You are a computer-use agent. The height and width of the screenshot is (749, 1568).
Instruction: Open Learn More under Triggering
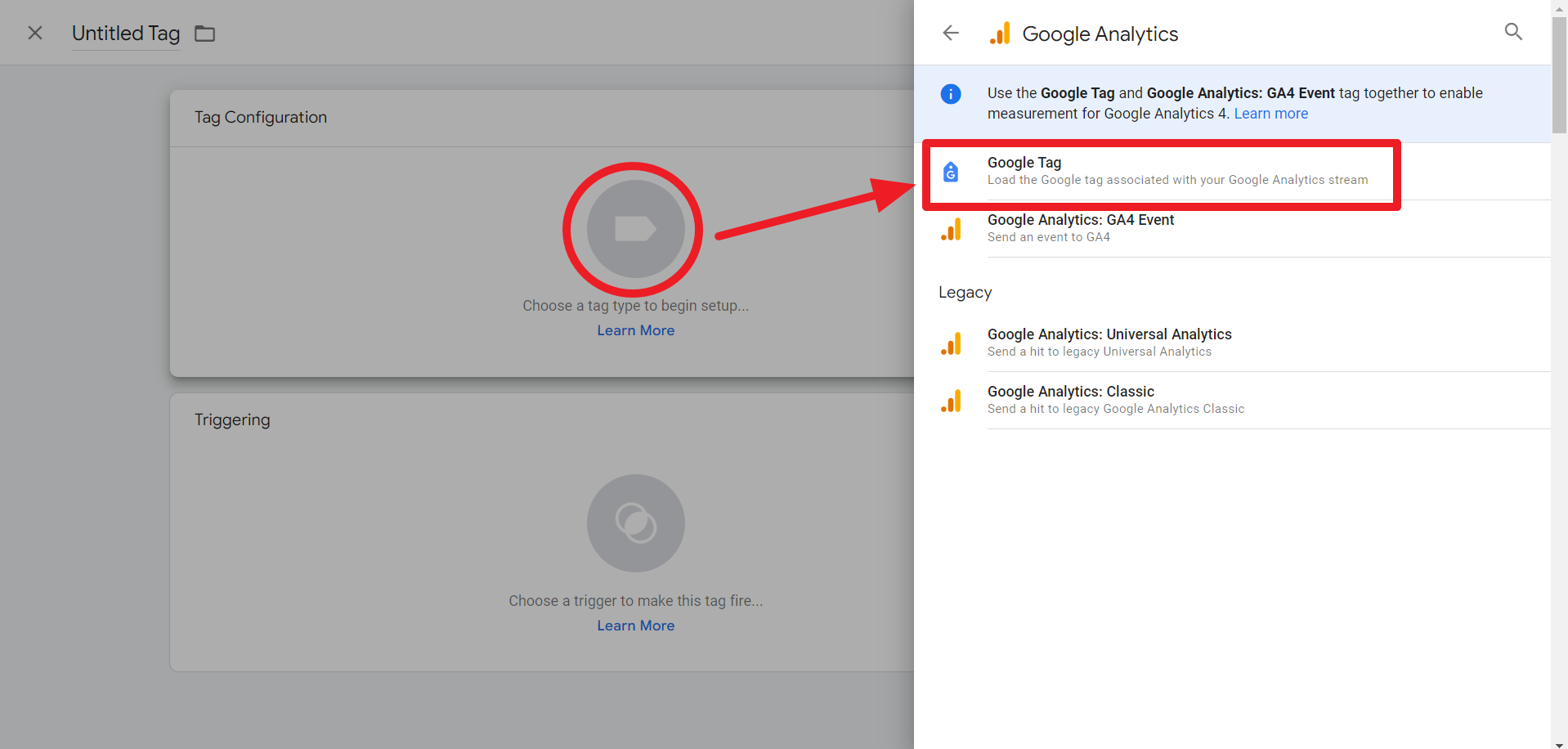click(635, 626)
